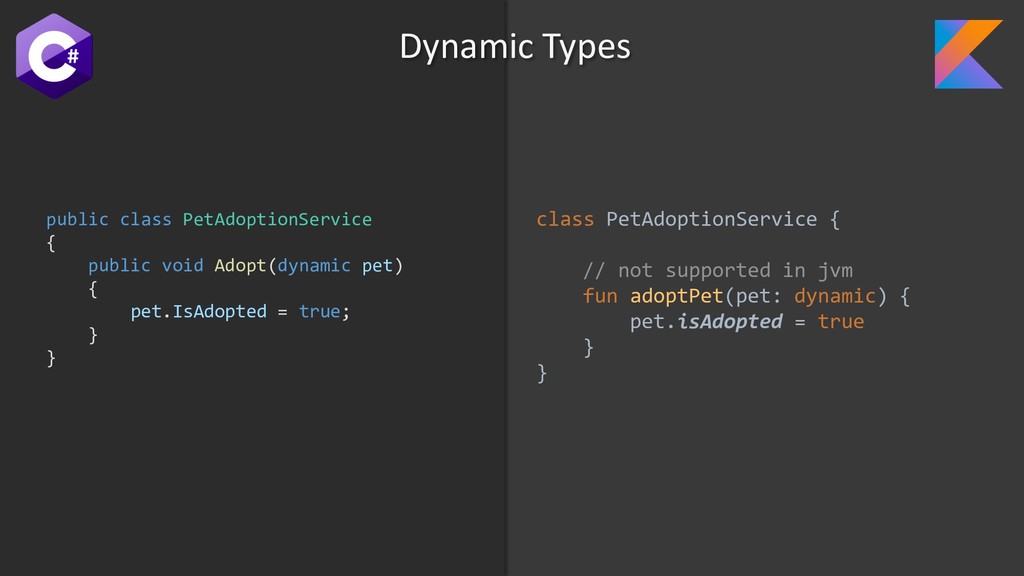
Task: Select the 'Dynamic Types' slide title
Action: point(515,47)
